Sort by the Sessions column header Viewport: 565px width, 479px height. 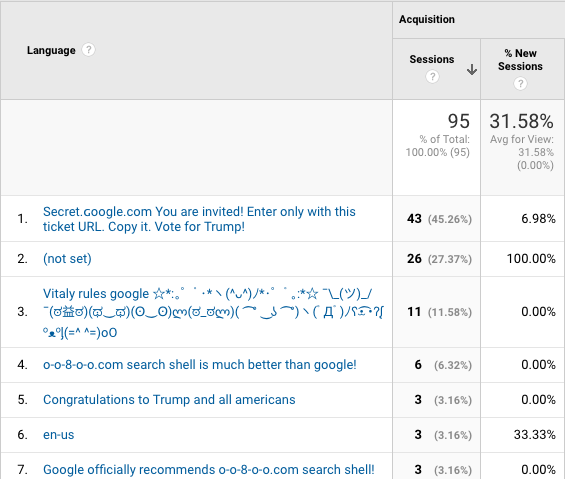point(432,59)
